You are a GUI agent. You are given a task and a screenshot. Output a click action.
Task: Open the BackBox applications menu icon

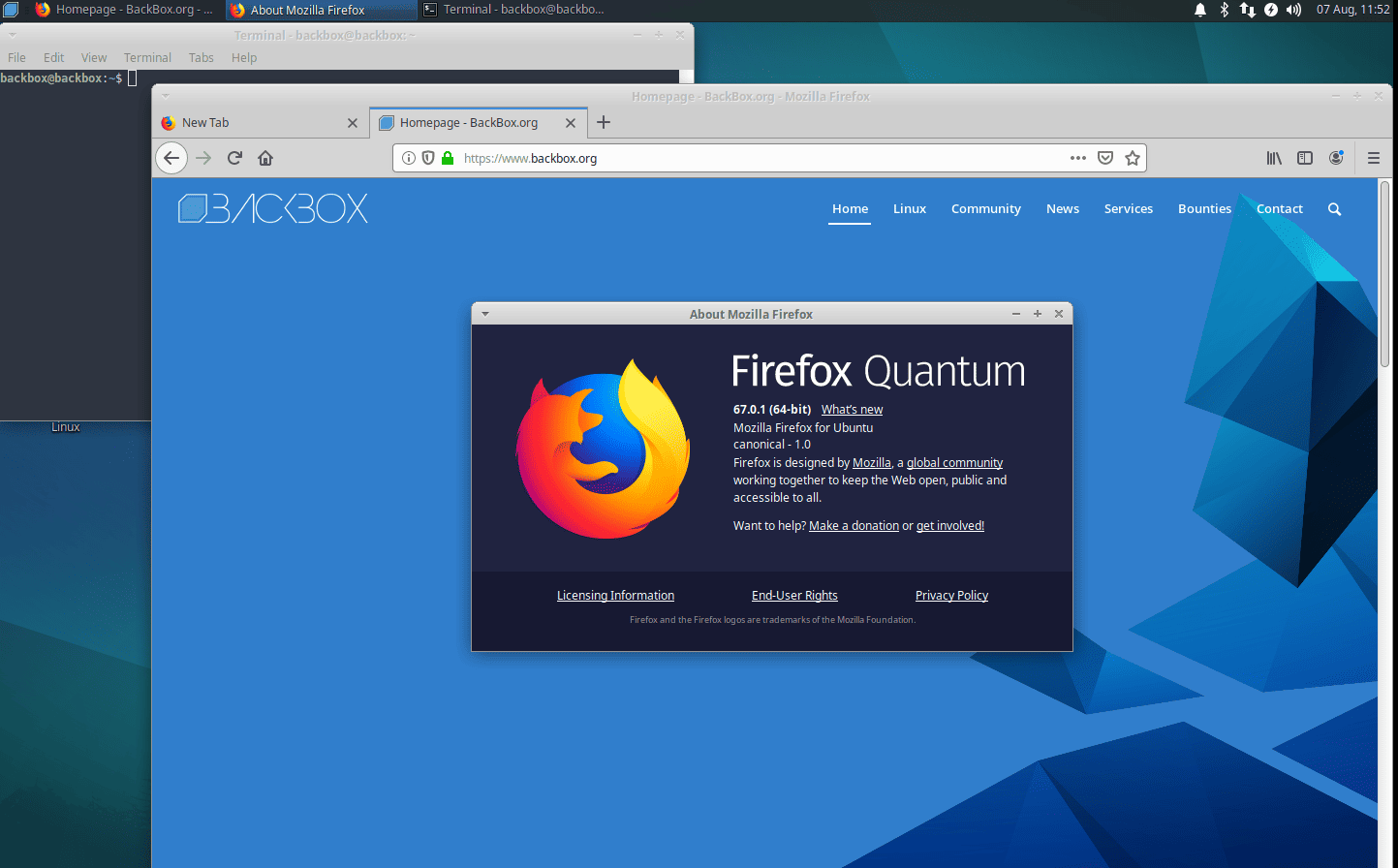tap(11, 10)
